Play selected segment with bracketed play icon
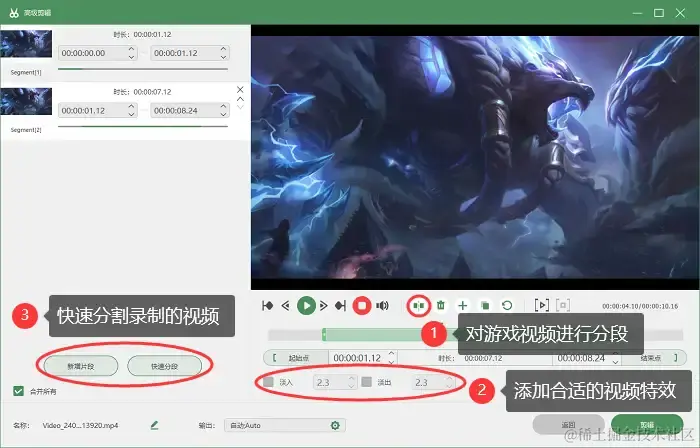 542,305
